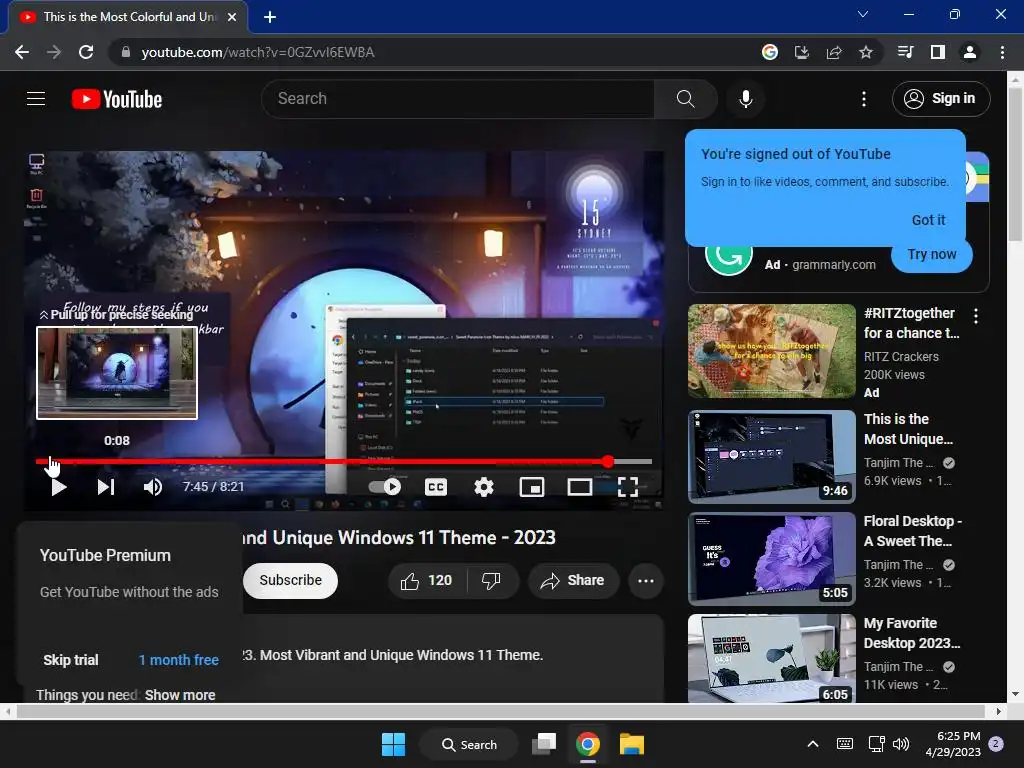
Task: Install app via download toolbar icon
Action: pyautogui.click(x=801, y=52)
